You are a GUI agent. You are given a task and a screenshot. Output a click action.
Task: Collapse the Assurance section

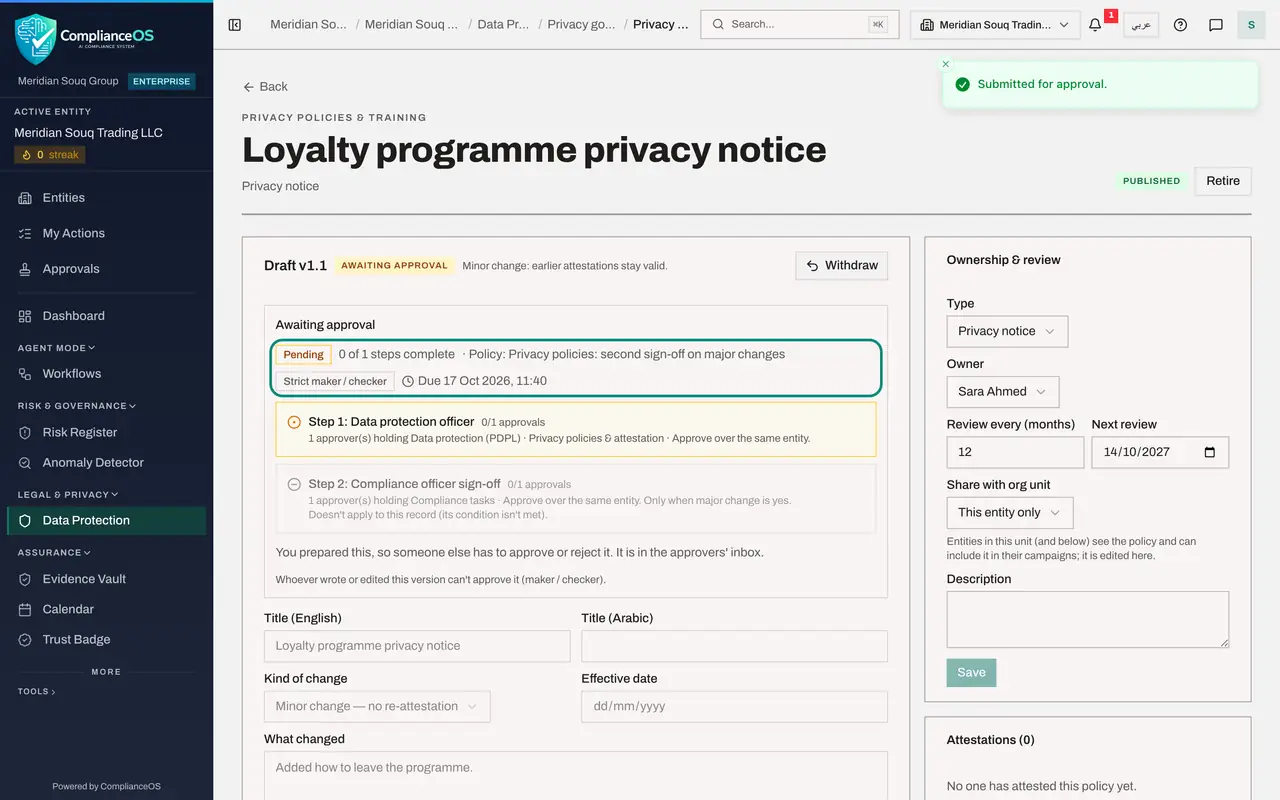54,552
